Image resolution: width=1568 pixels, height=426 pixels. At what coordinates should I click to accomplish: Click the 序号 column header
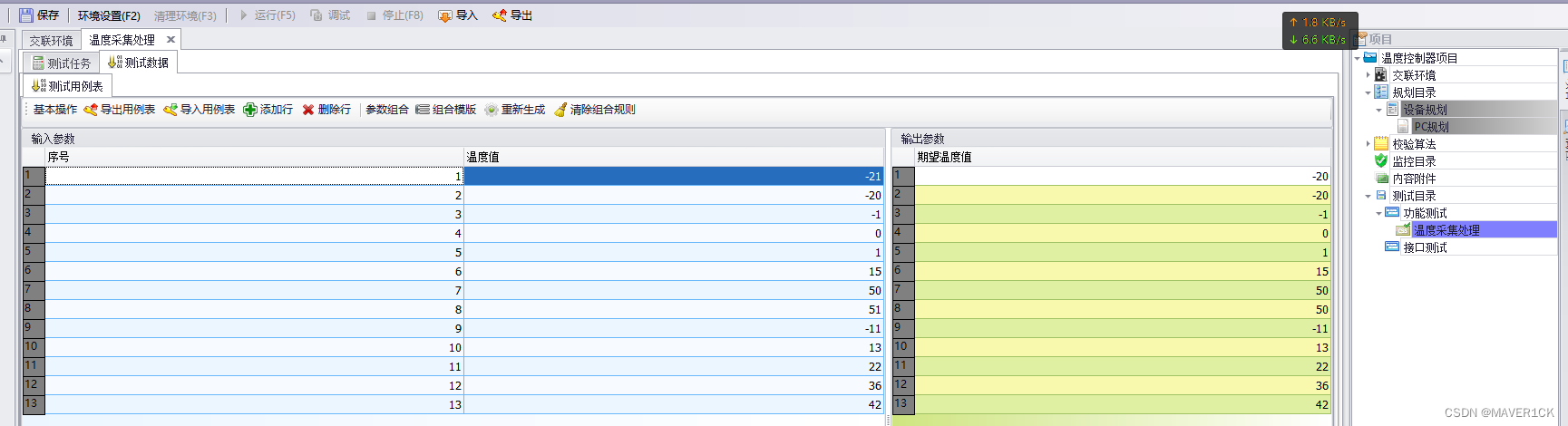point(254,157)
